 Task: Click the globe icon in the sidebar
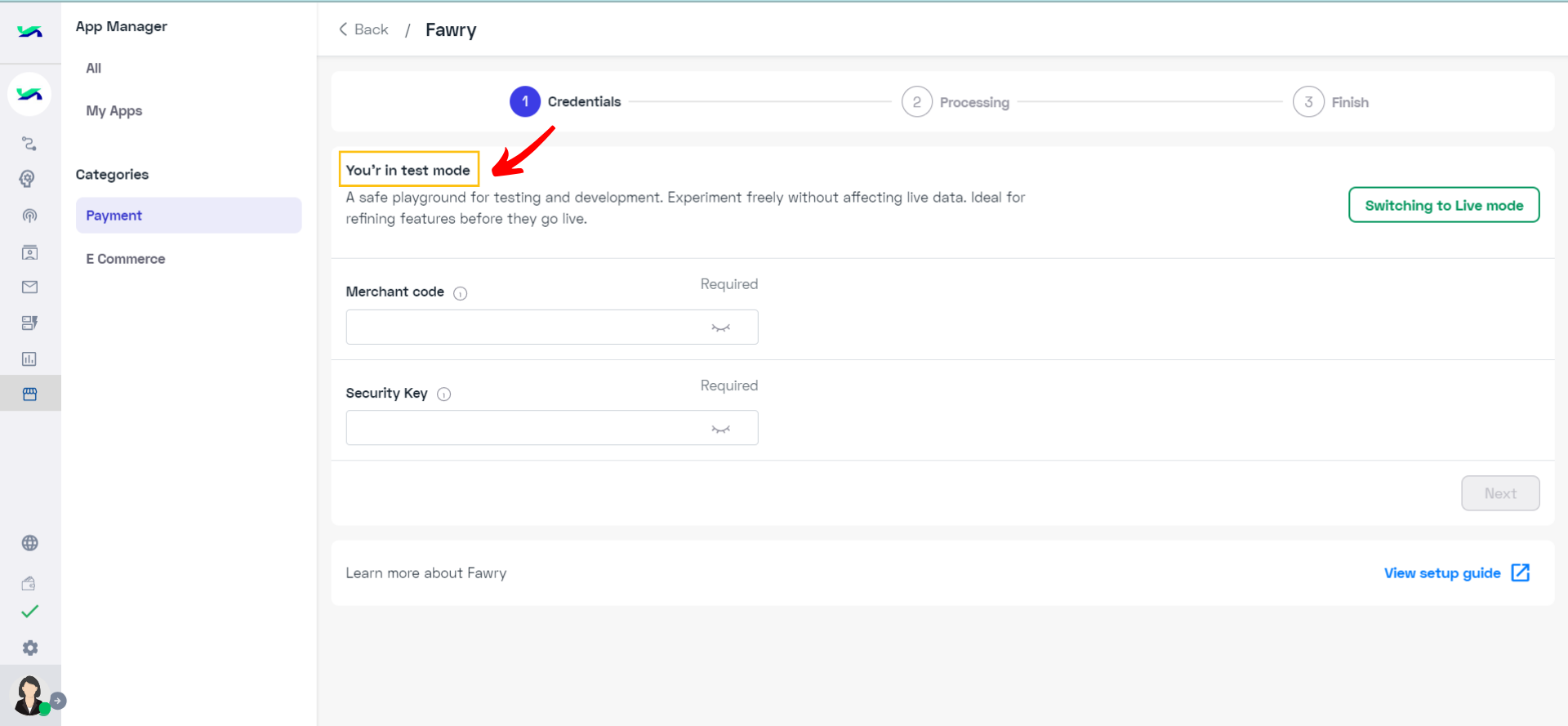click(30, 543)
